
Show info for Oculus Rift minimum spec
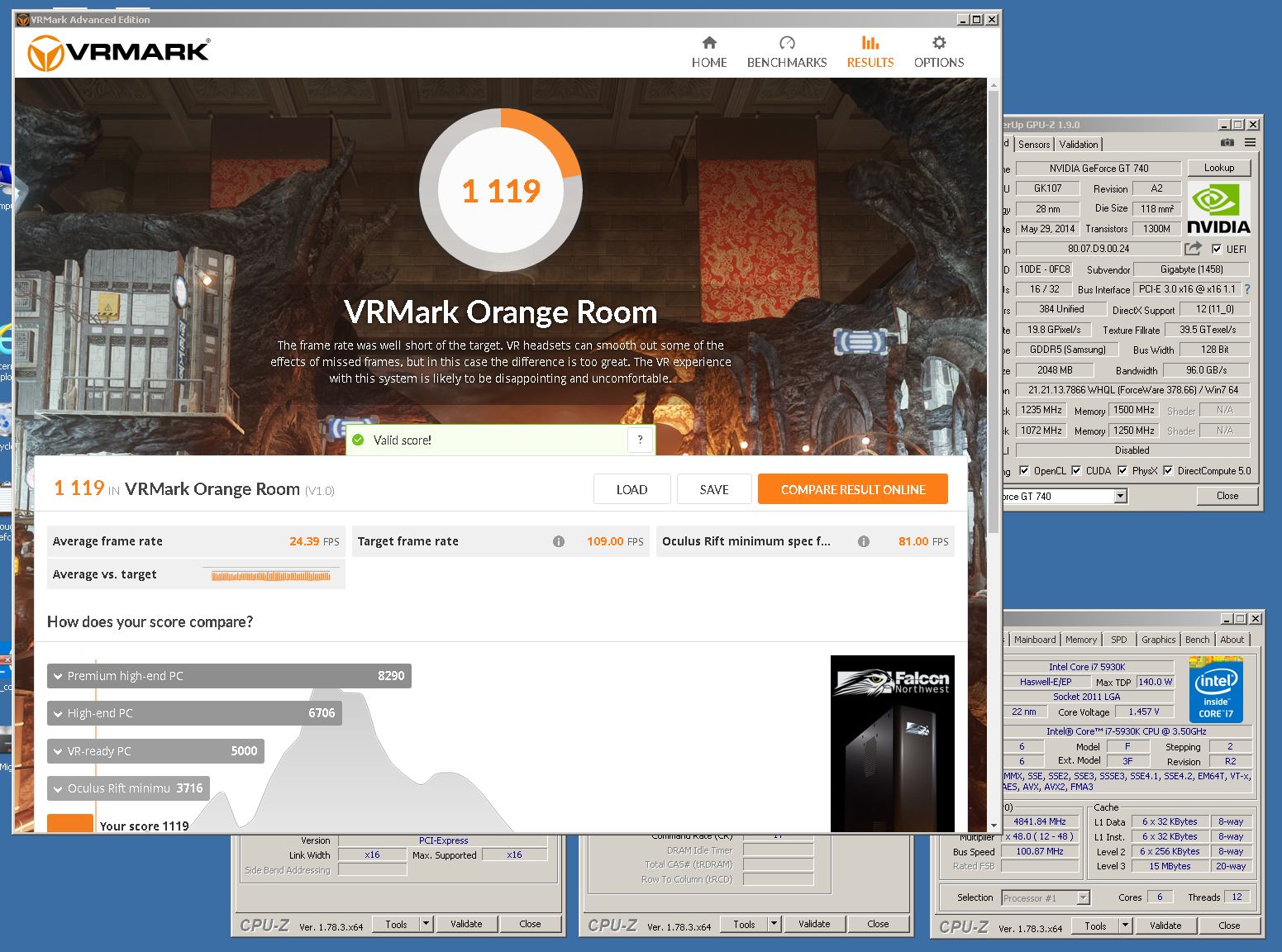pos(864,542)
